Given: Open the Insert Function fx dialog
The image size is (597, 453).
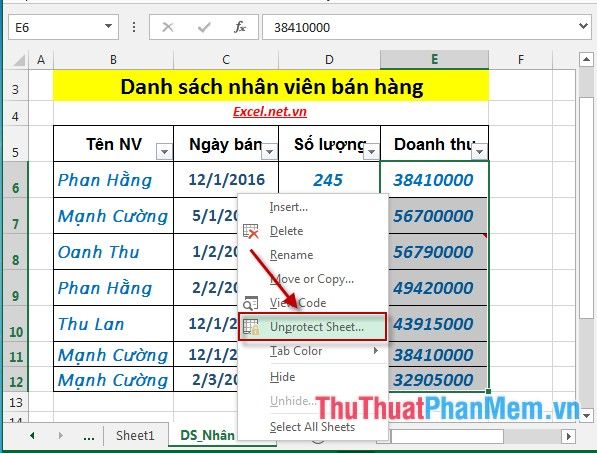Looking at the screenshot, I should pyautogui.click(x=240, y=27).
